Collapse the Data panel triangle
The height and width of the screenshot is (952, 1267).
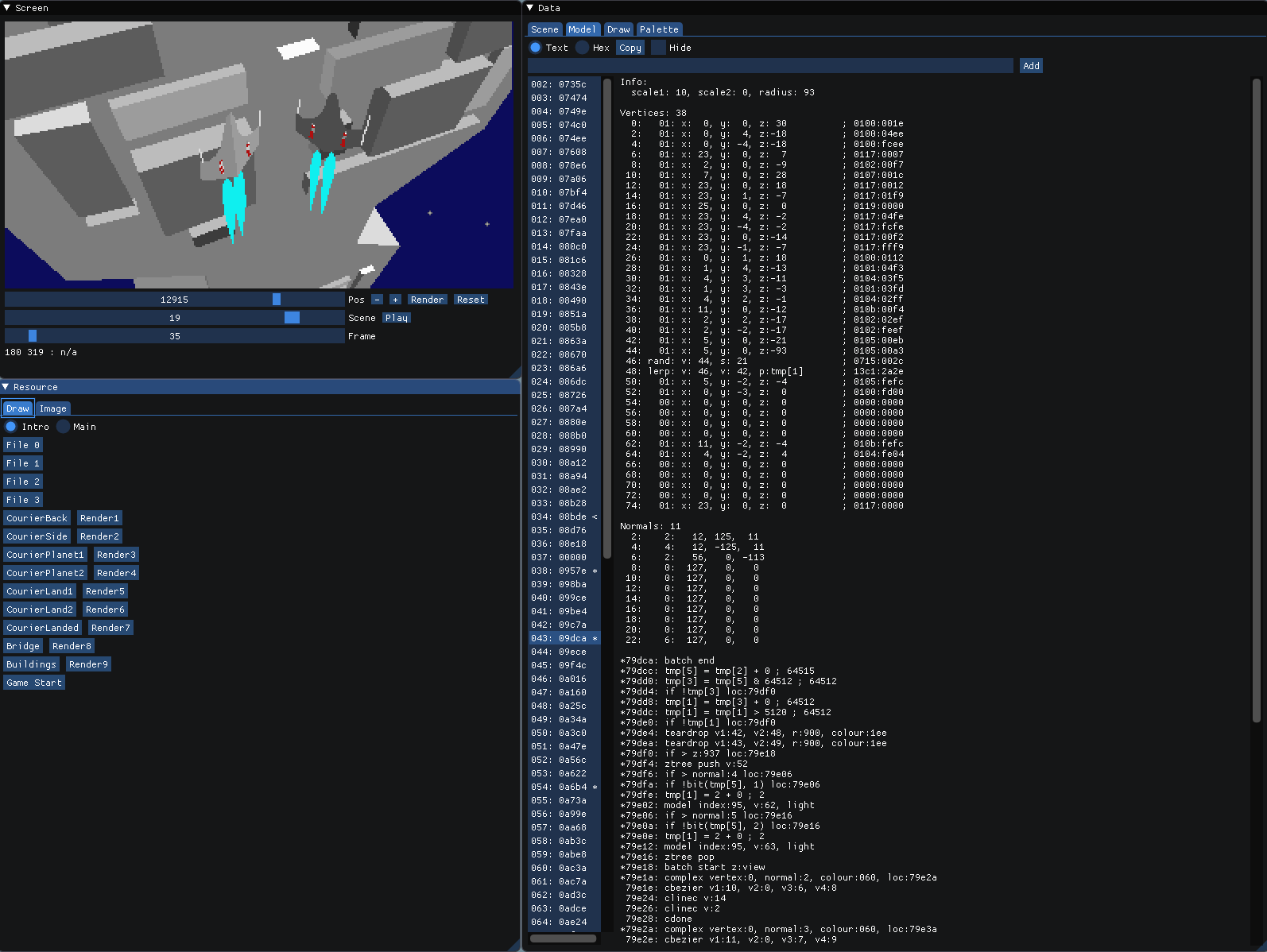click(530, 8)
